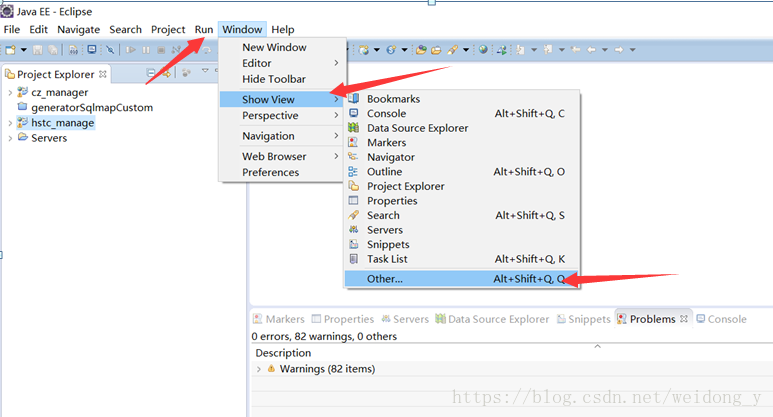The image size is (773, 417).
Task: Click the New Web Project globe icon
Action: tap(364, 50)
